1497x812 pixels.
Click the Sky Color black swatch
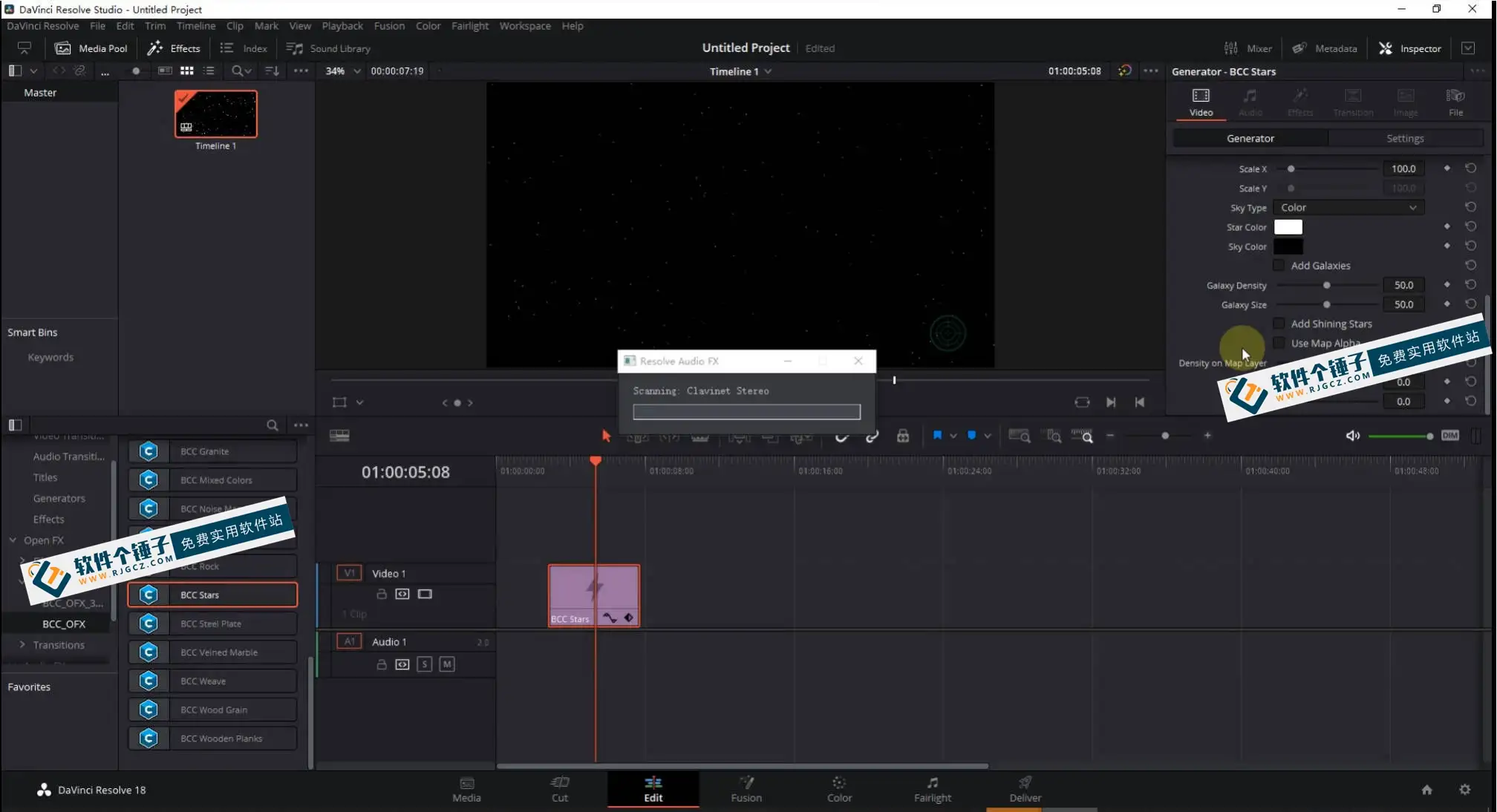[x=1288, y=246]
